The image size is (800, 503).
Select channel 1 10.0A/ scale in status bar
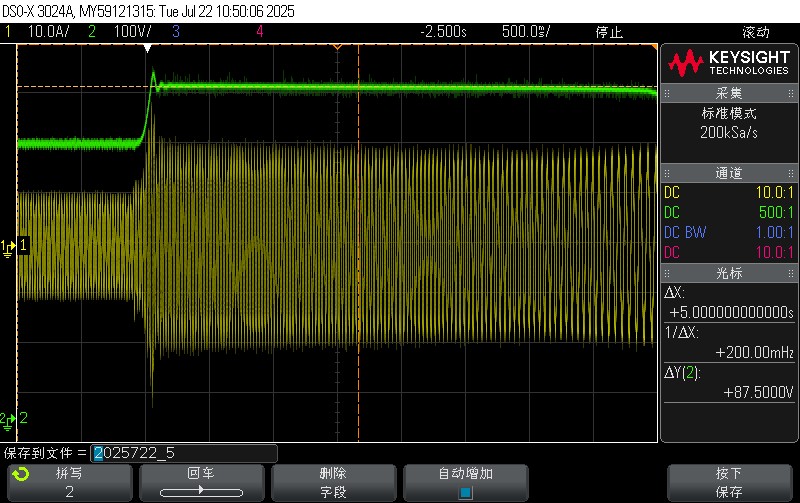coord(44,32)
